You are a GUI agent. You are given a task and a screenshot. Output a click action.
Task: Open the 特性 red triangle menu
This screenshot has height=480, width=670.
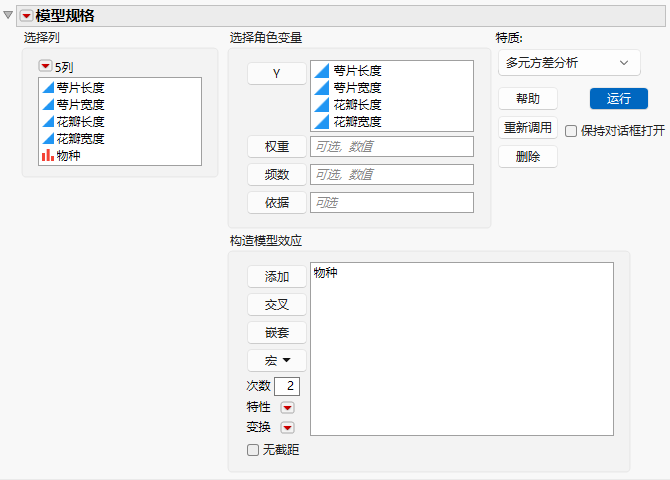(287, 407)
